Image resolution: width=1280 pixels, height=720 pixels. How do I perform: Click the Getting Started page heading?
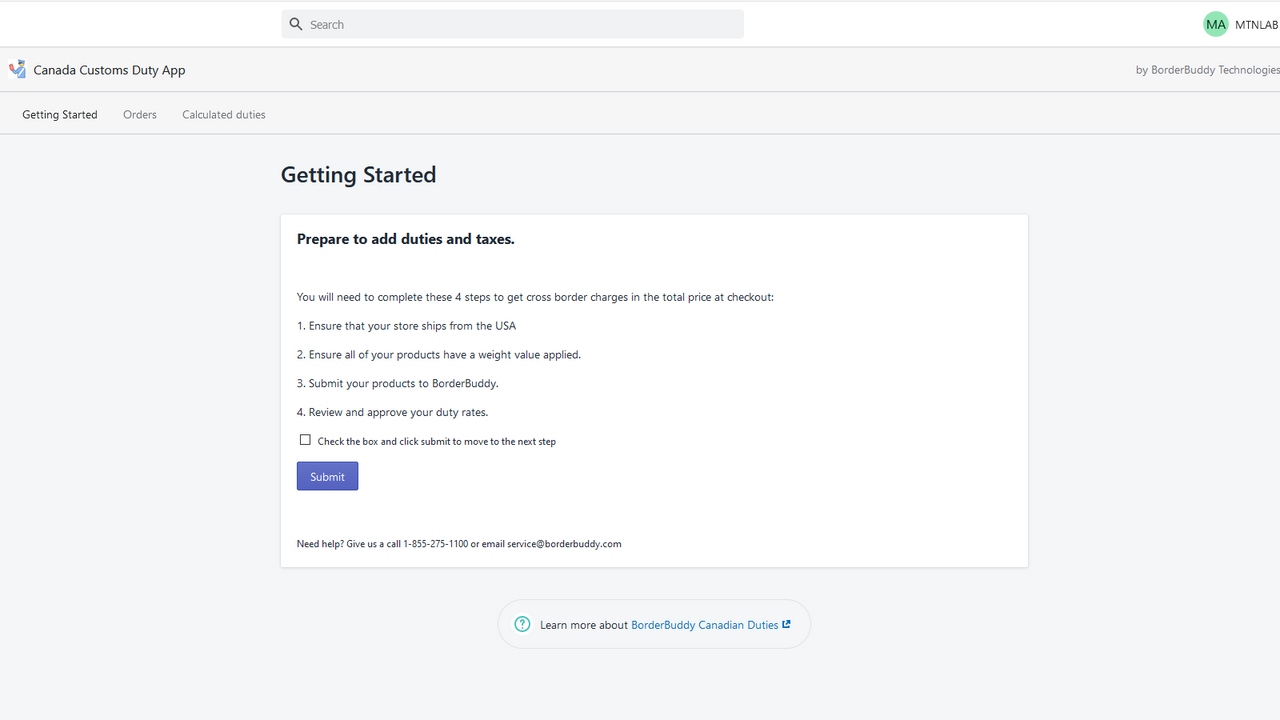[358, 175]
